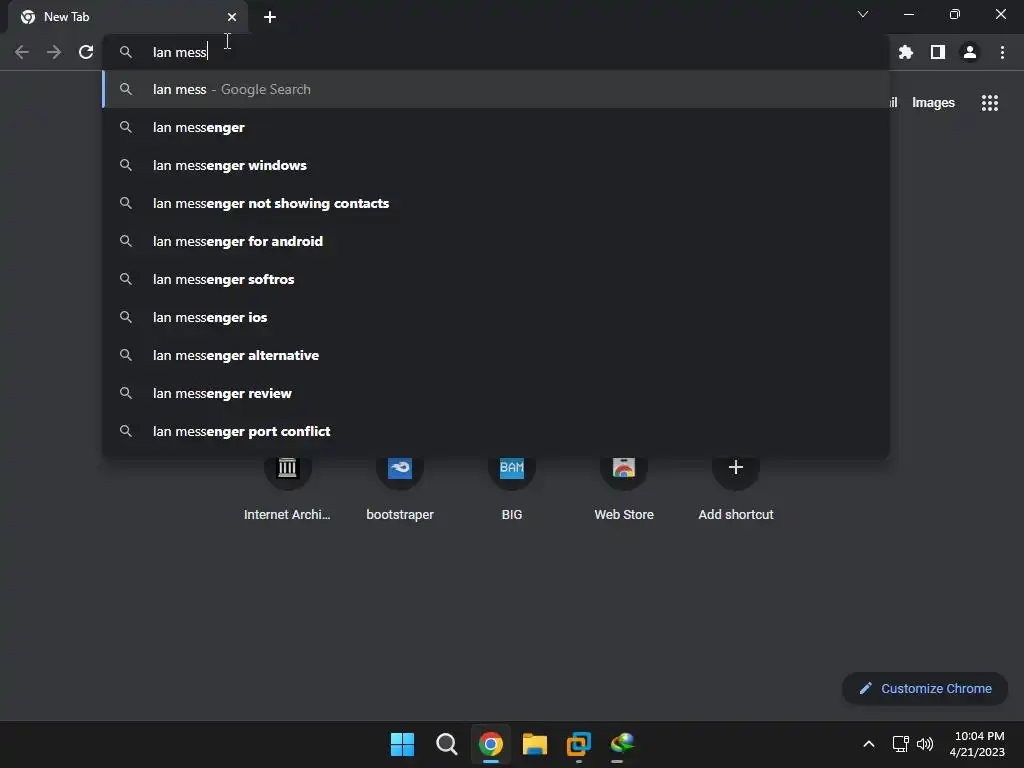Go forward using the forward arrow
The image size is (1024, 768).
click(54, 52)
